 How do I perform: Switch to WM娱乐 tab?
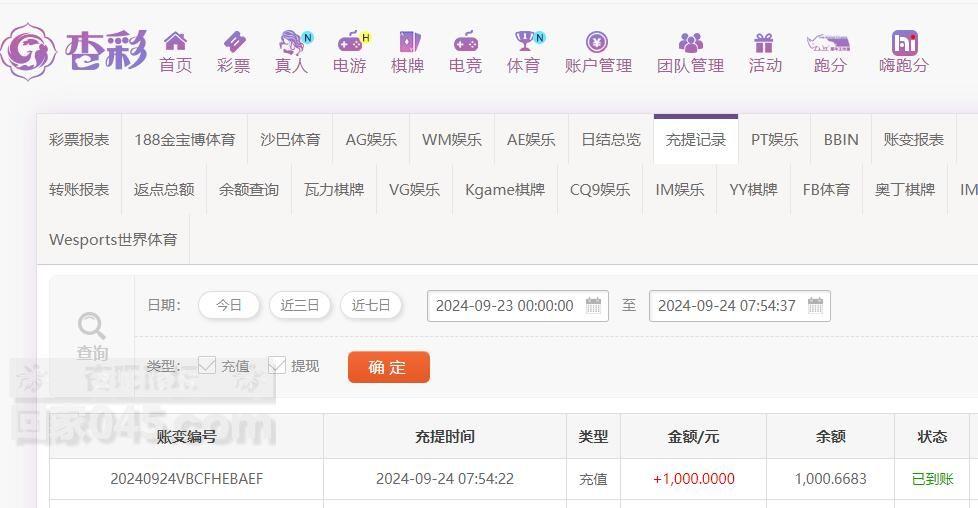click(452, 140)
